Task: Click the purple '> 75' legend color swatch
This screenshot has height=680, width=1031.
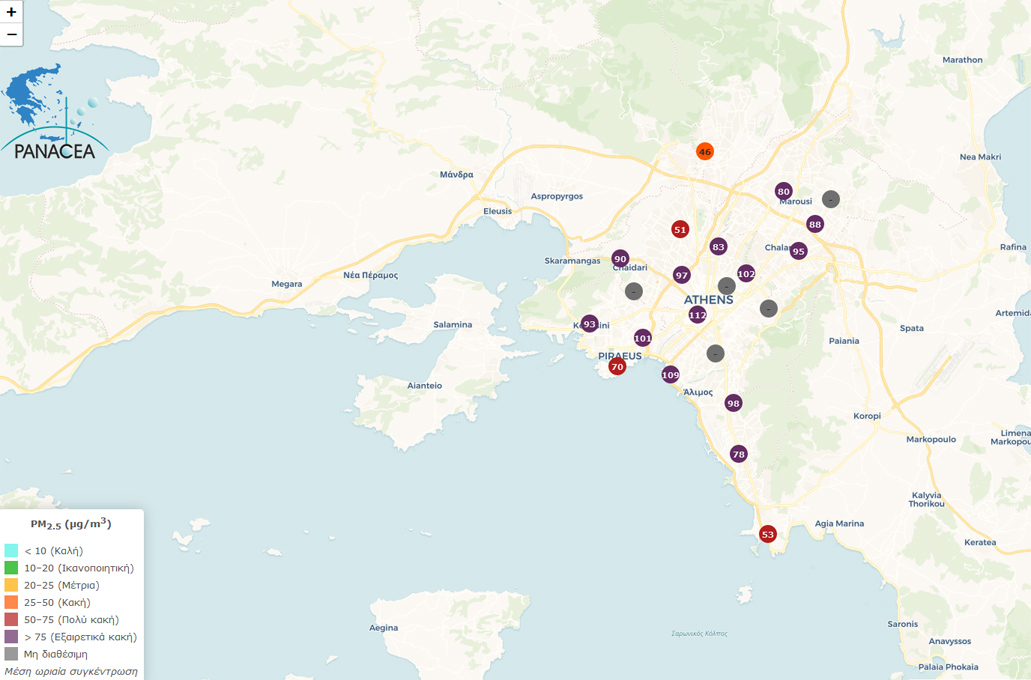Action: (11, 636)
